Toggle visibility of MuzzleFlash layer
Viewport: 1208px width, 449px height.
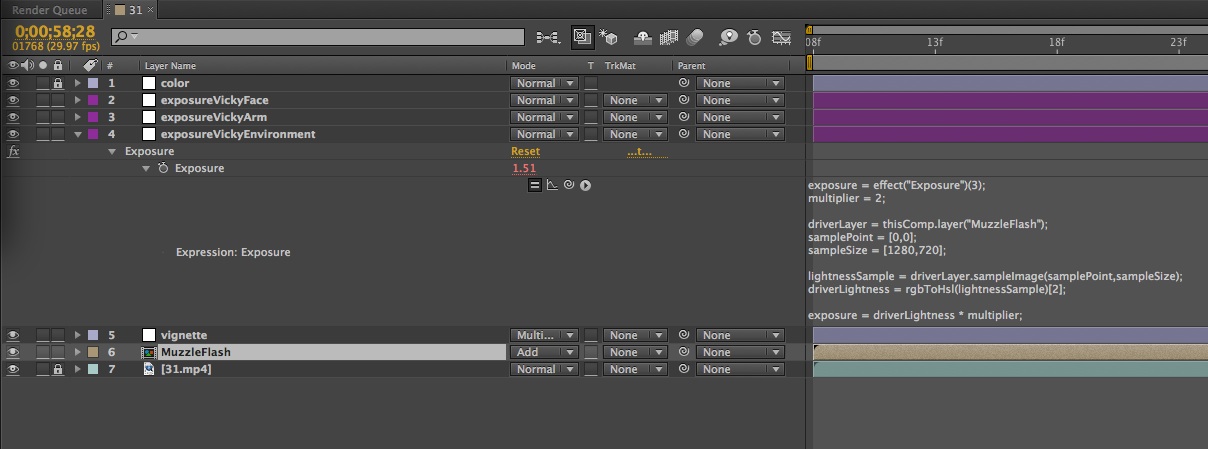tap(14, 352)
